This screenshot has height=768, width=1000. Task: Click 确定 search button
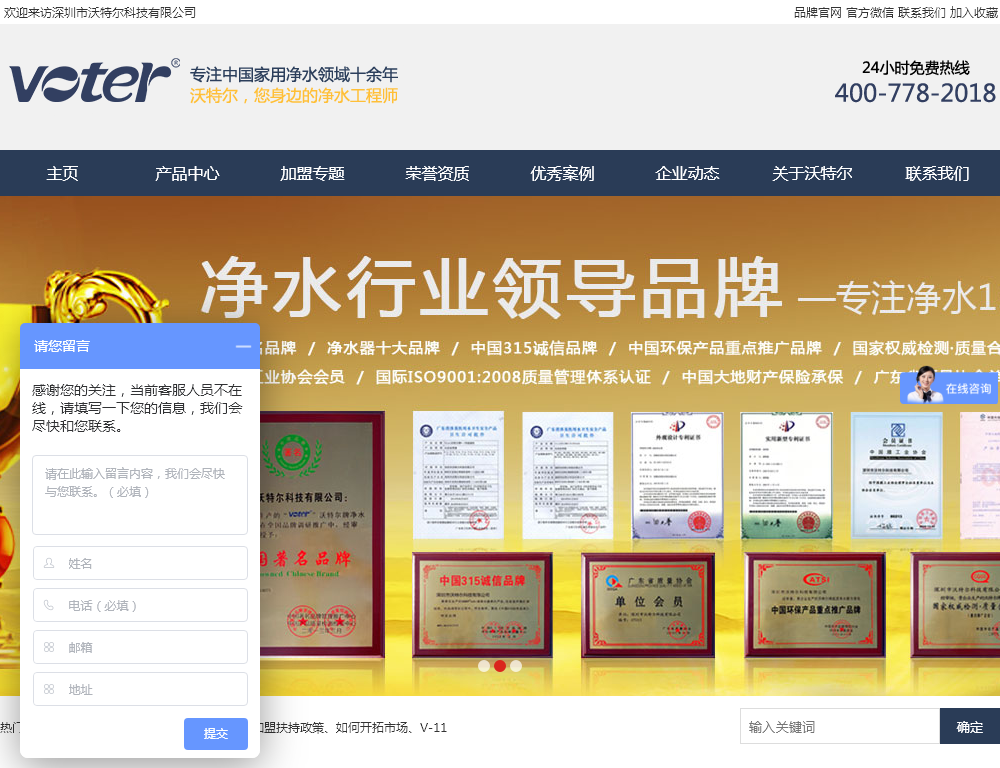point(969,727)
